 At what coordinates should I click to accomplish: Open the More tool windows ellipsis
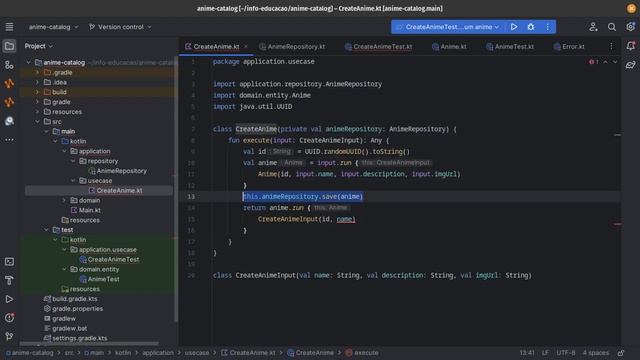(9, 140)
